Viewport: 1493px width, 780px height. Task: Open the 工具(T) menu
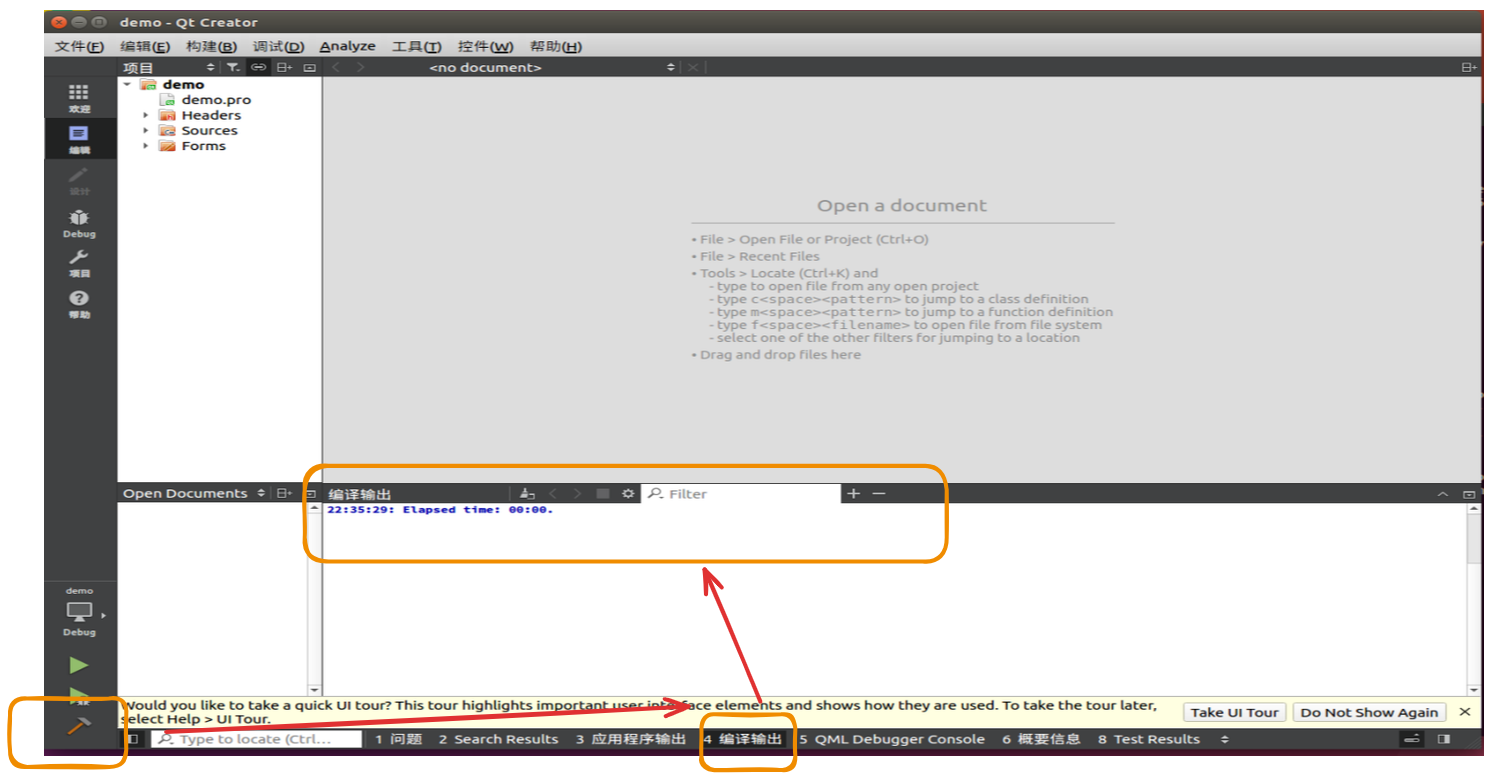tap(415, 46)
